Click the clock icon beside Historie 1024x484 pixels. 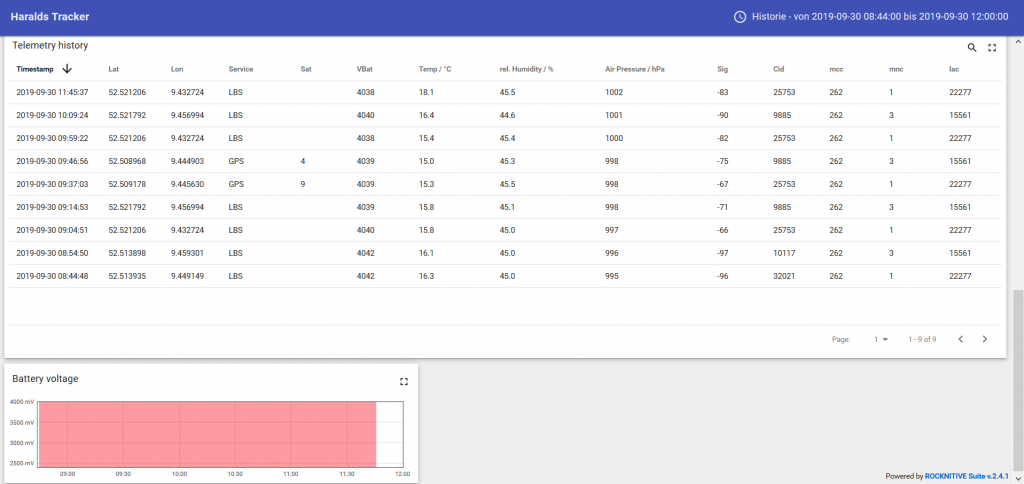coord(740,17)
